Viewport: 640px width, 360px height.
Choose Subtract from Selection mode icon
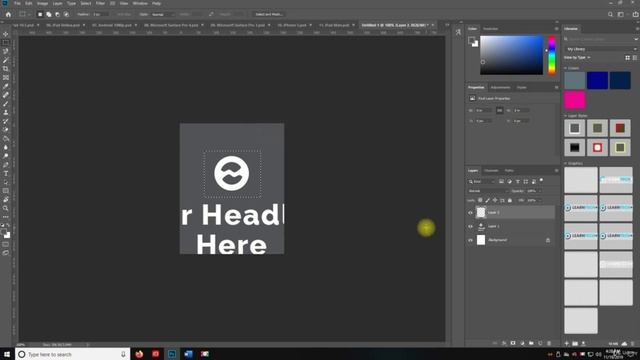[57, 14]
